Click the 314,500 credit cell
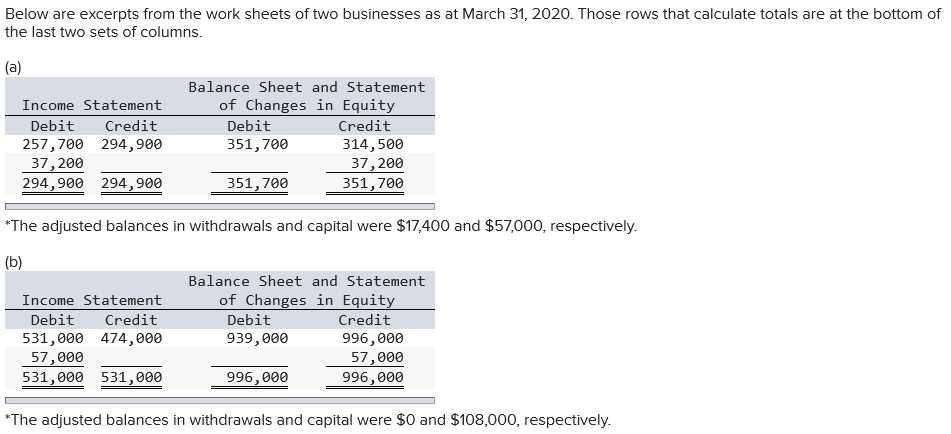Screen dimensions: 951x434 click(x=372, y=144)
